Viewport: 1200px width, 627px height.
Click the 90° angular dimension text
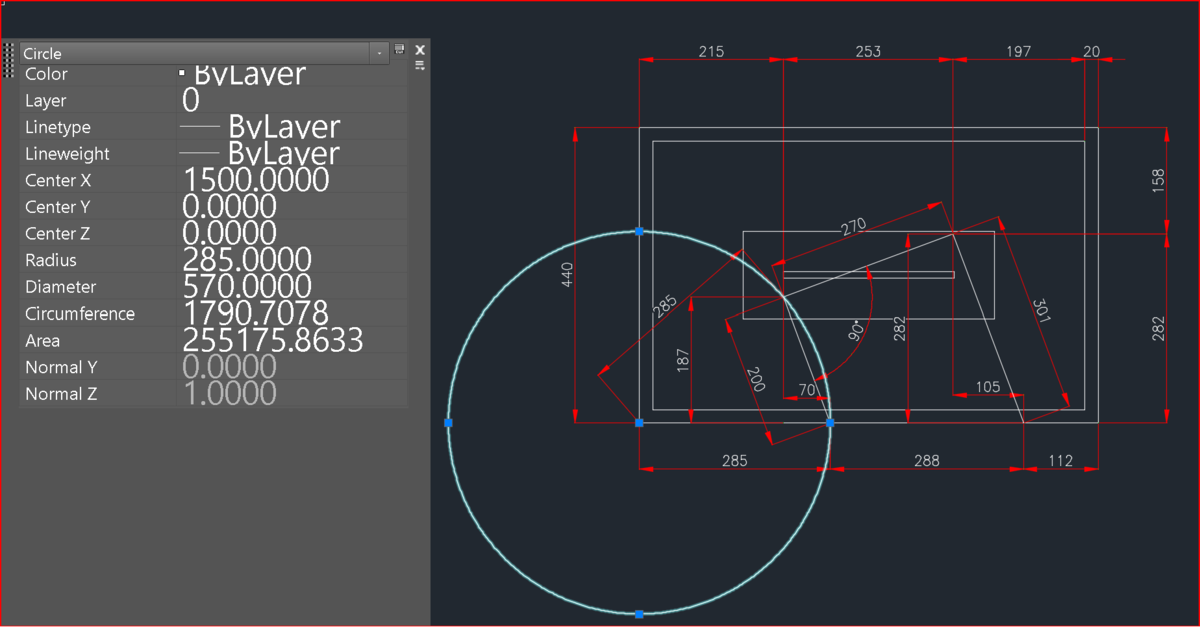tap(856, 331)
